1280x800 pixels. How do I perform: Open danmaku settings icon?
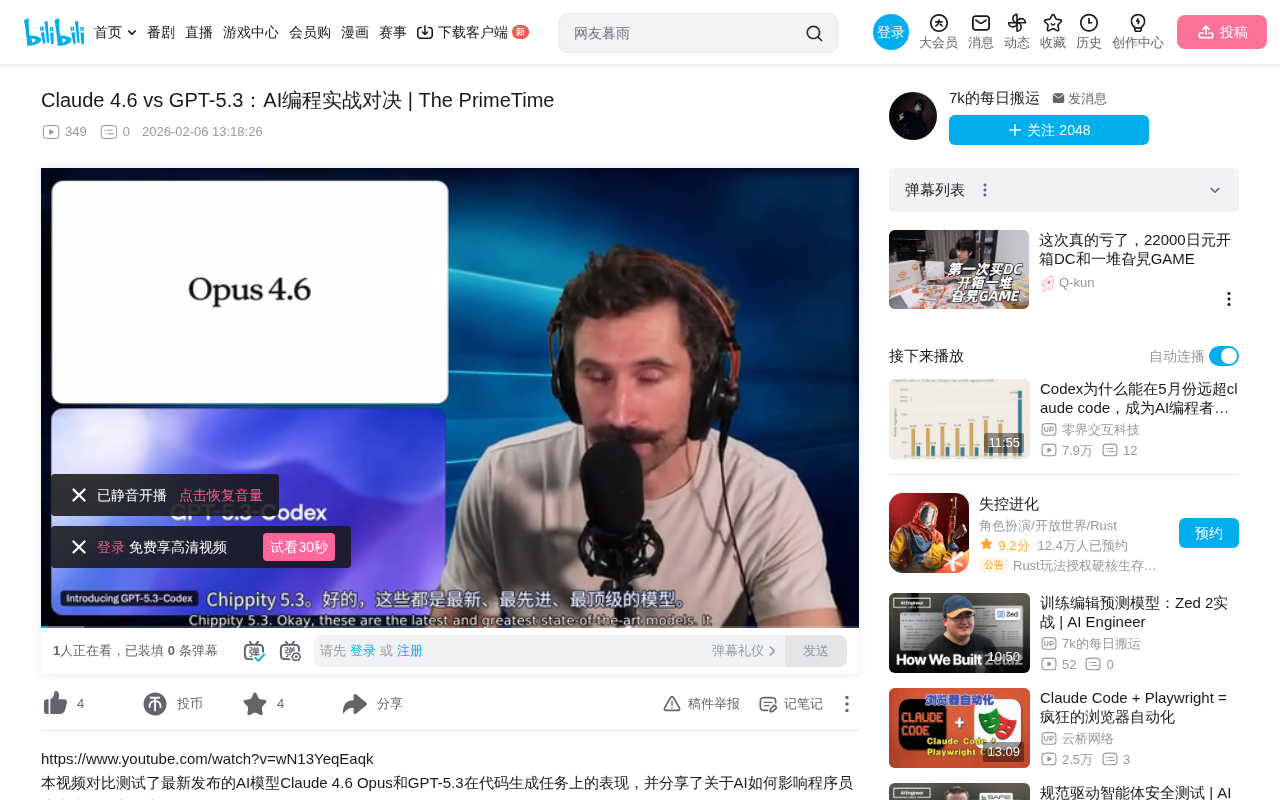point(290,651)
